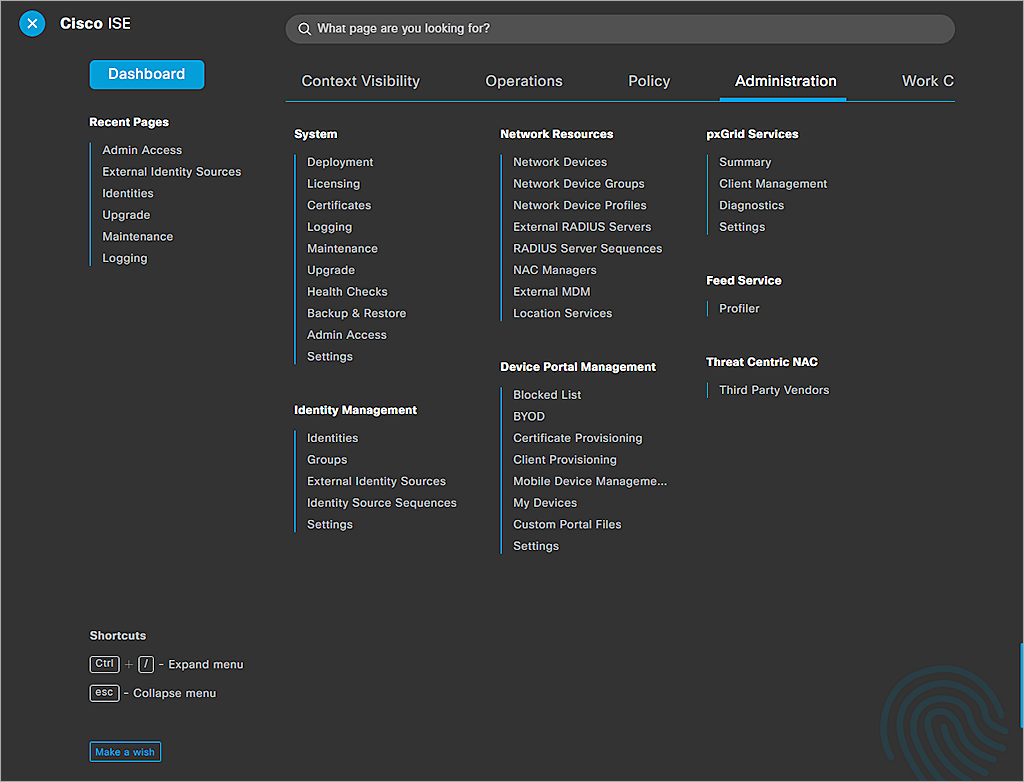Switch to the Administration tab
Viewport: 1024px width, 782px height.
point(784,81)
